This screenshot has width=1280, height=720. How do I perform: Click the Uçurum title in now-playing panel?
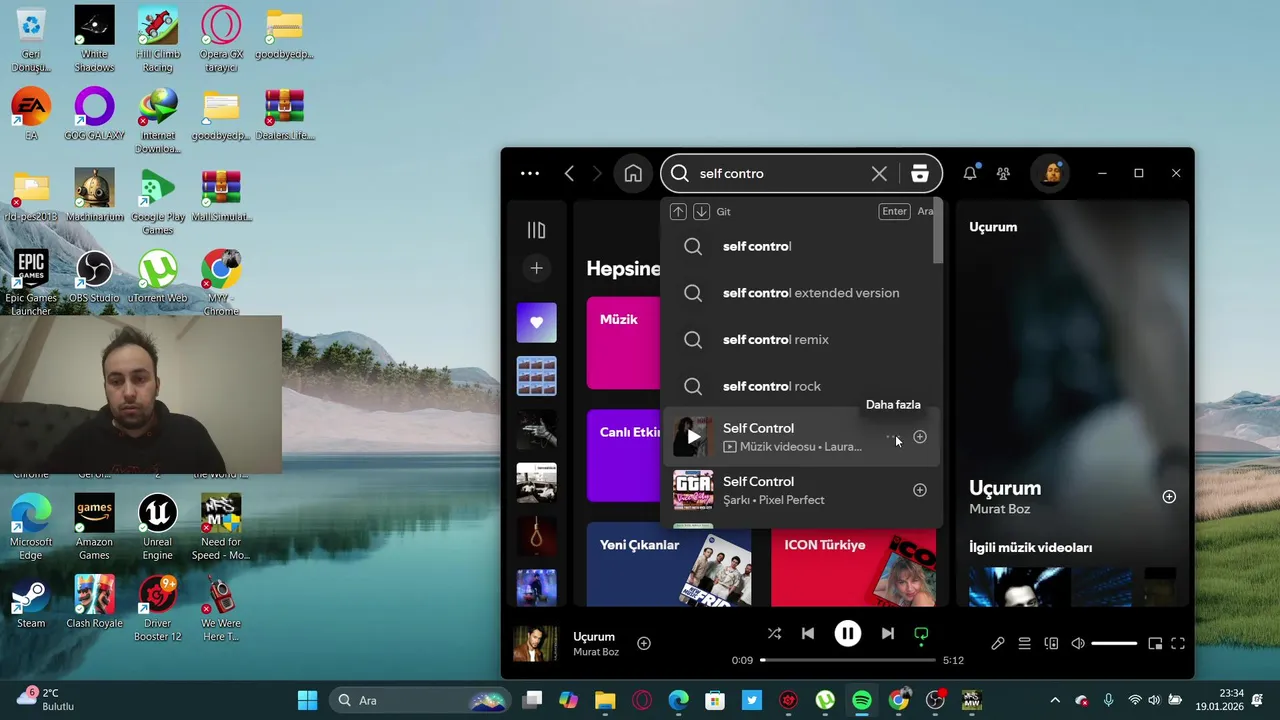1005,488
